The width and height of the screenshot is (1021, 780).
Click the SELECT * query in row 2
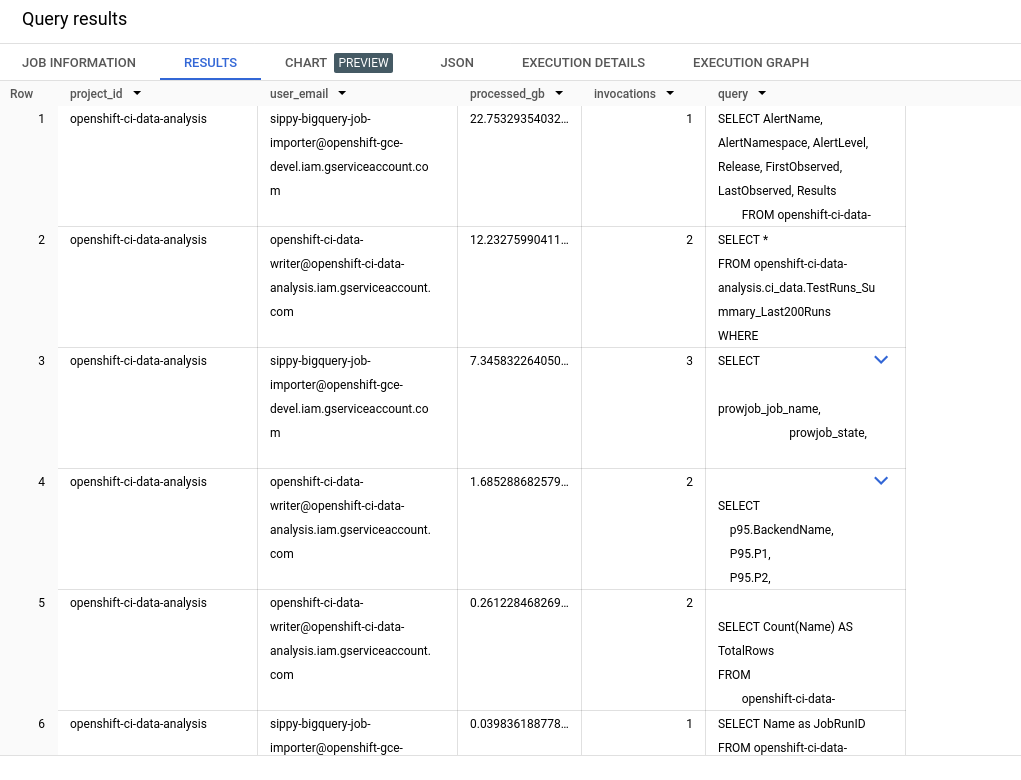(743, 240)
